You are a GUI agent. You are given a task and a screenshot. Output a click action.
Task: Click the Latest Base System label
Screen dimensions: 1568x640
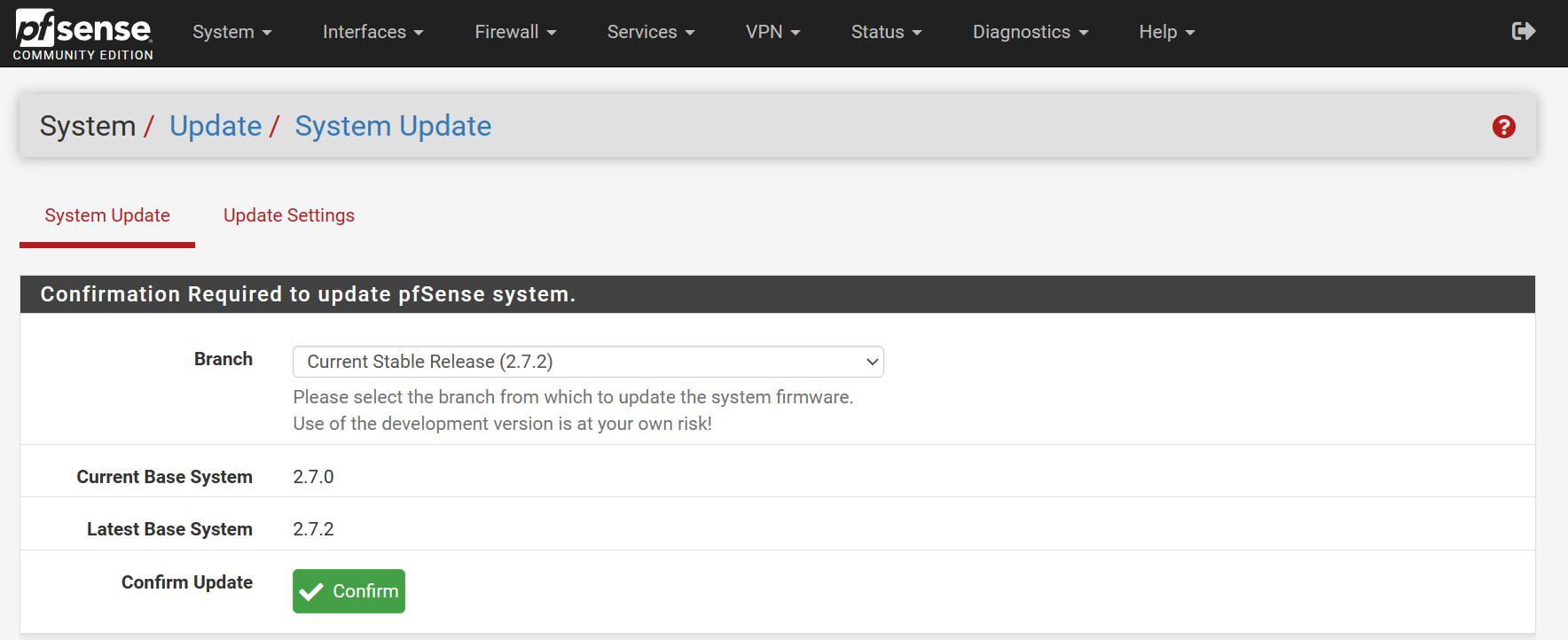[x=169, y=529]
